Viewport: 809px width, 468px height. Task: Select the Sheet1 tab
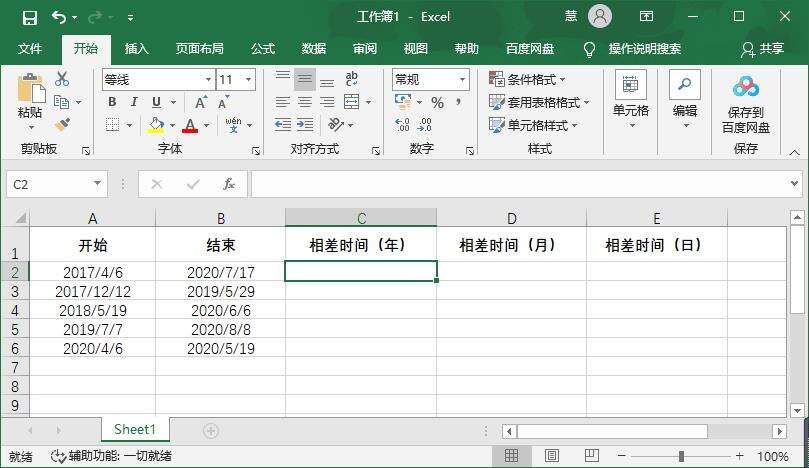tap(135, 429)
